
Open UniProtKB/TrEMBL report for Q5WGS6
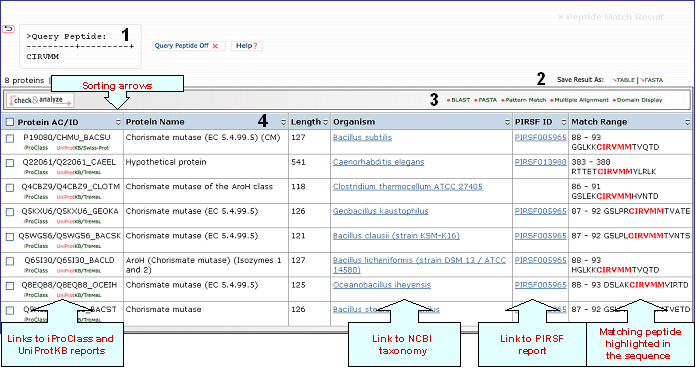point(79,246)
